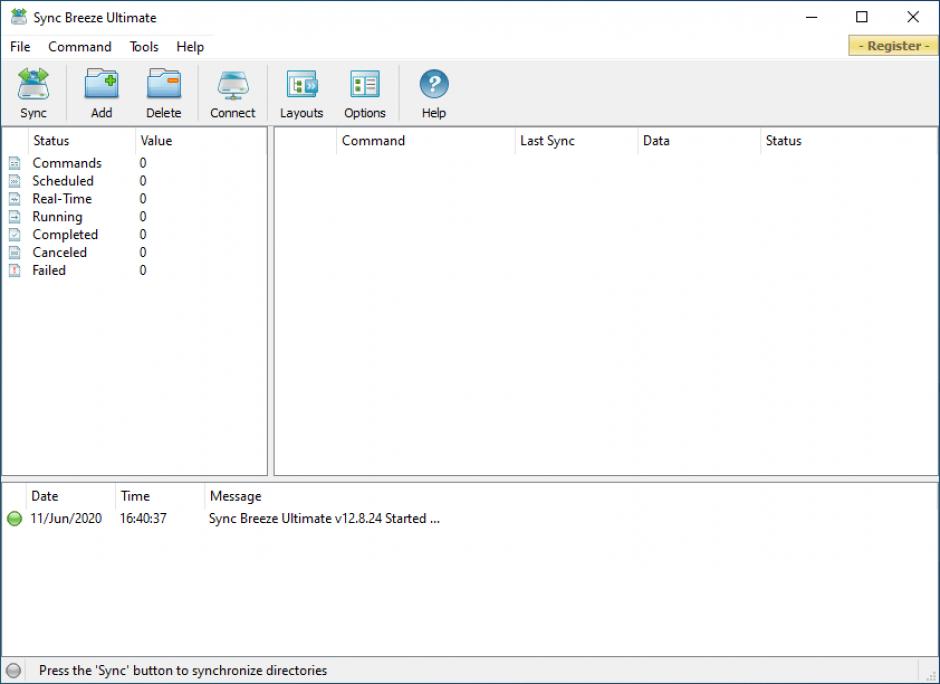Add a new sync command via Add icon
The width and height of the screenshot is (940, 684).
101,83
